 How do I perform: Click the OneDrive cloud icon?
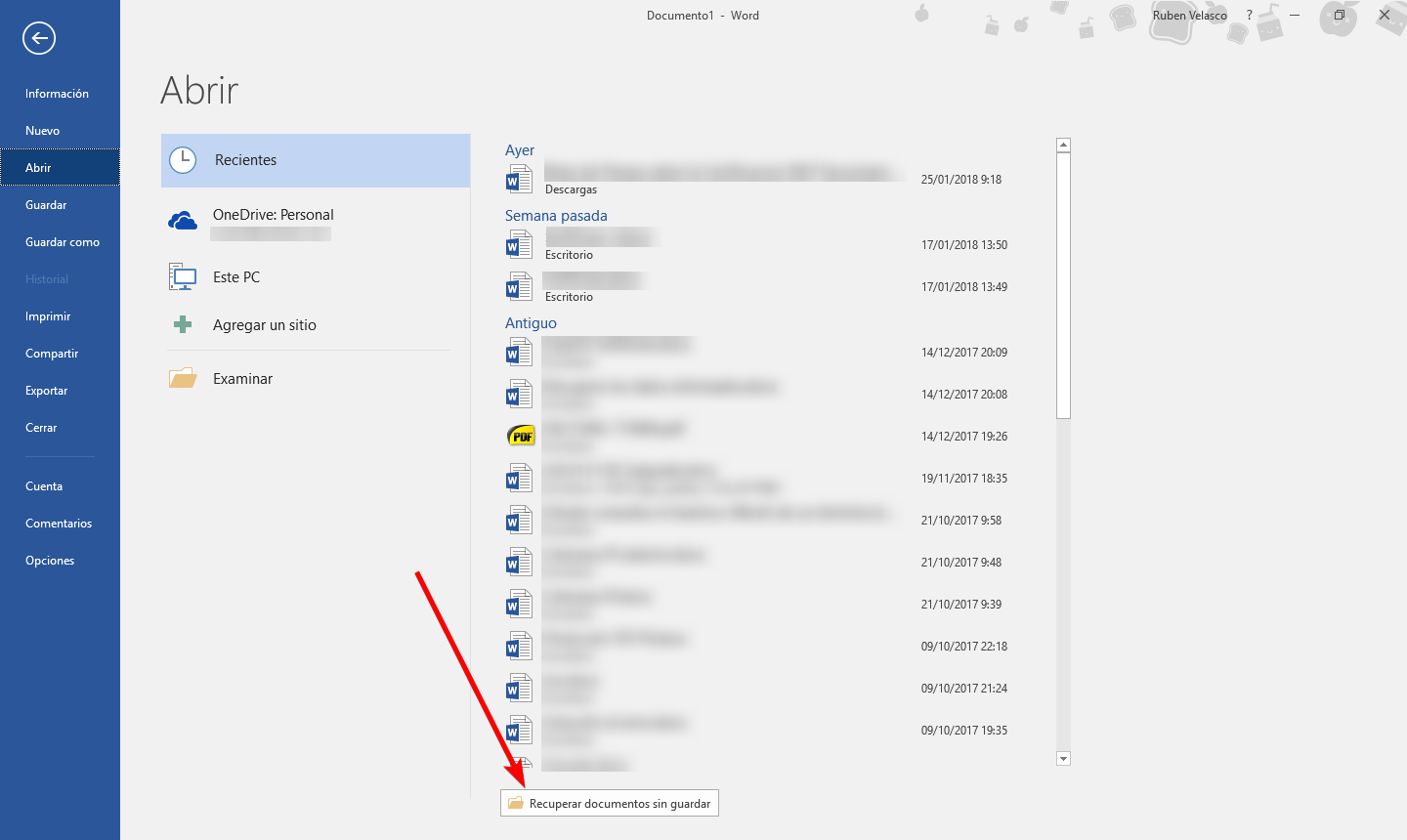183,221
